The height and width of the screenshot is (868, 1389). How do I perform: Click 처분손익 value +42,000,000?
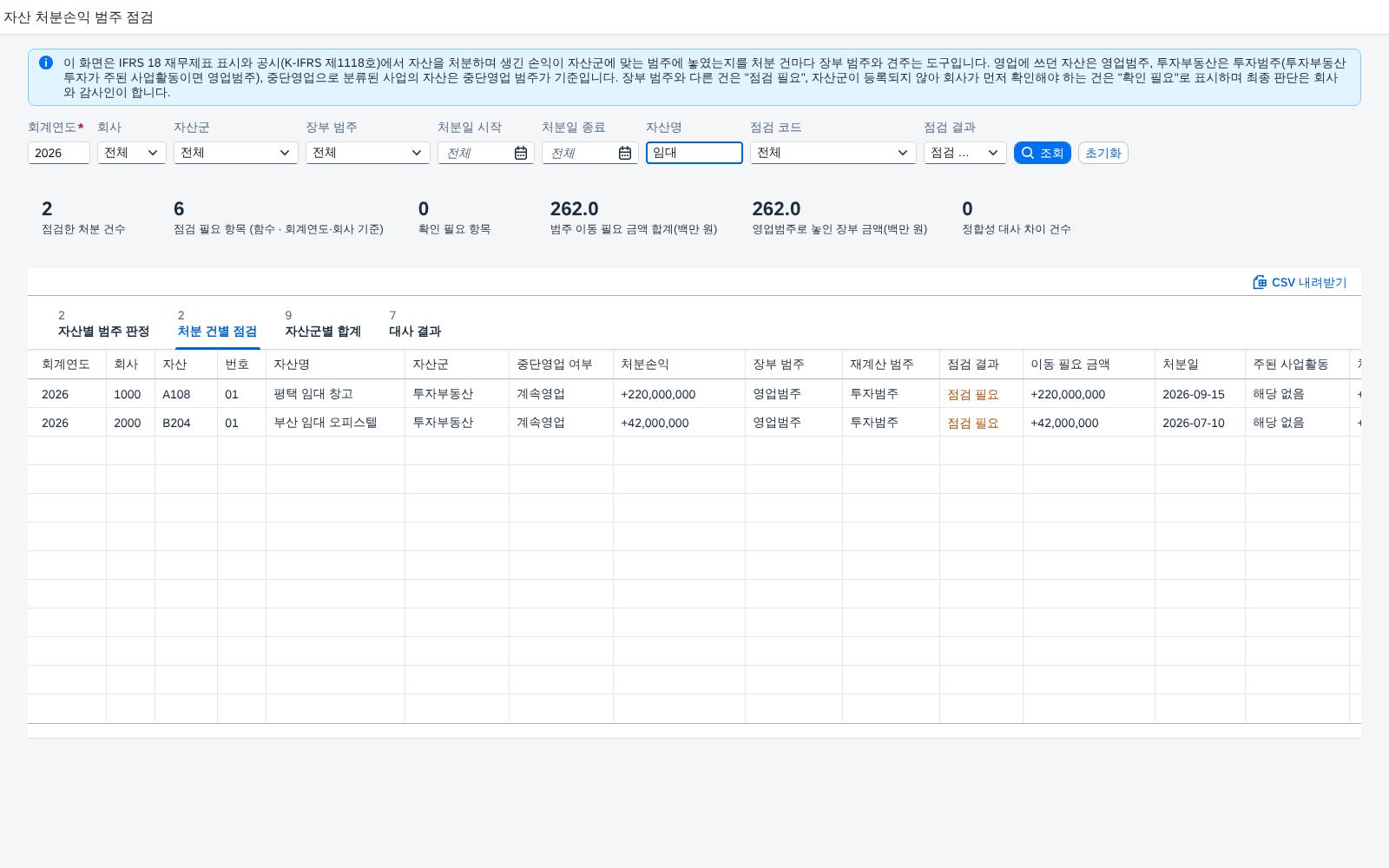(x=655, y=423)
